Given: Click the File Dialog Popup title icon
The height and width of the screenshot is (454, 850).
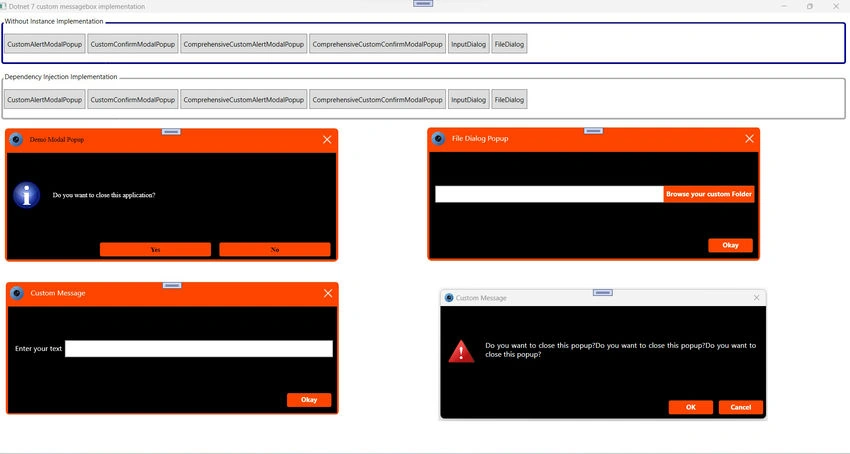Looking at the screenshot, I should 439,139.
